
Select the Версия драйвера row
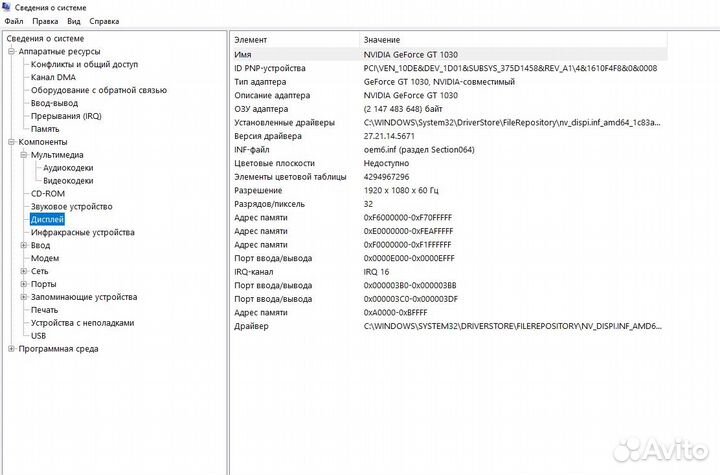(269, 136)
